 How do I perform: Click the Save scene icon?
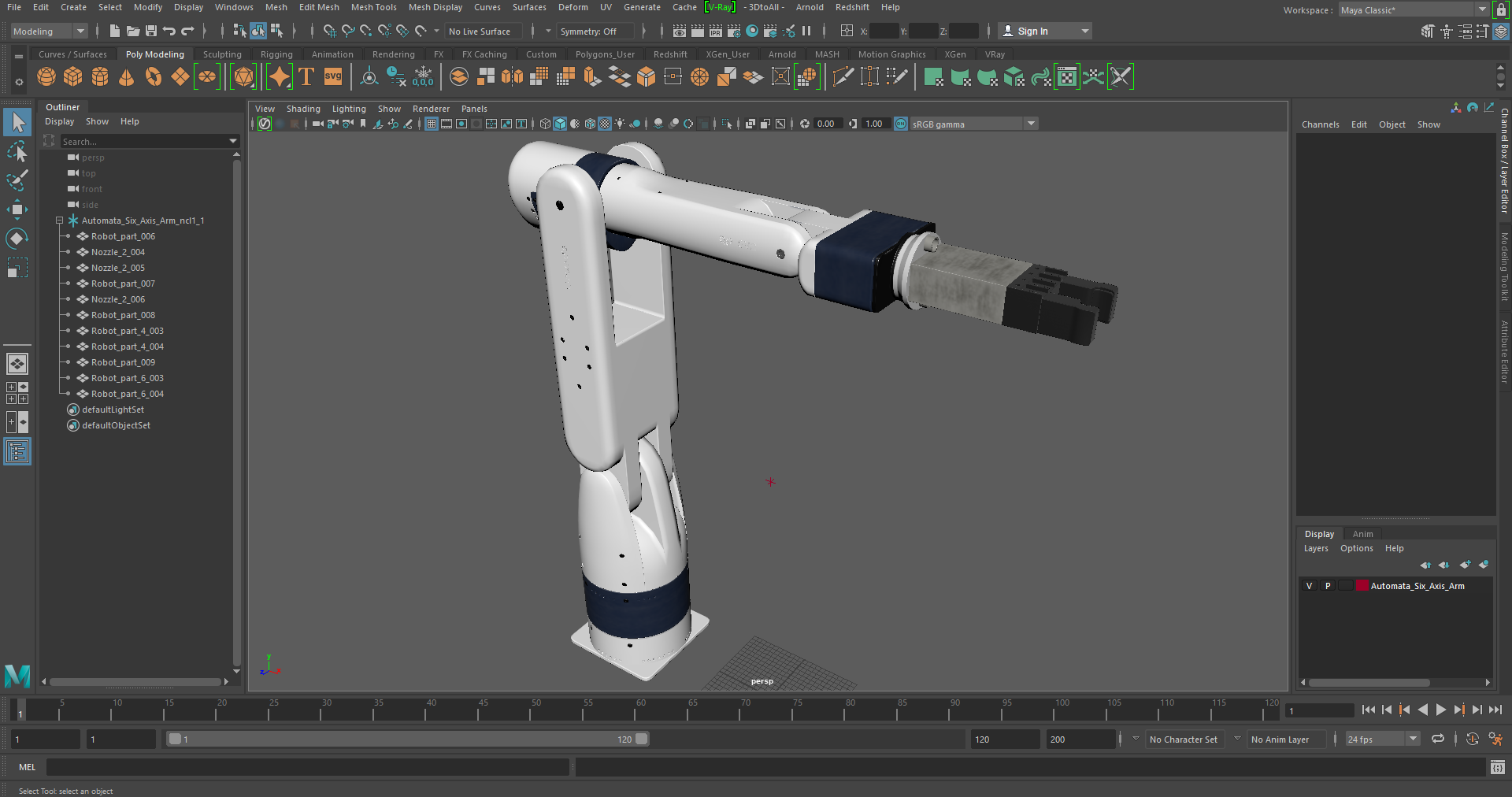point(151,31)
